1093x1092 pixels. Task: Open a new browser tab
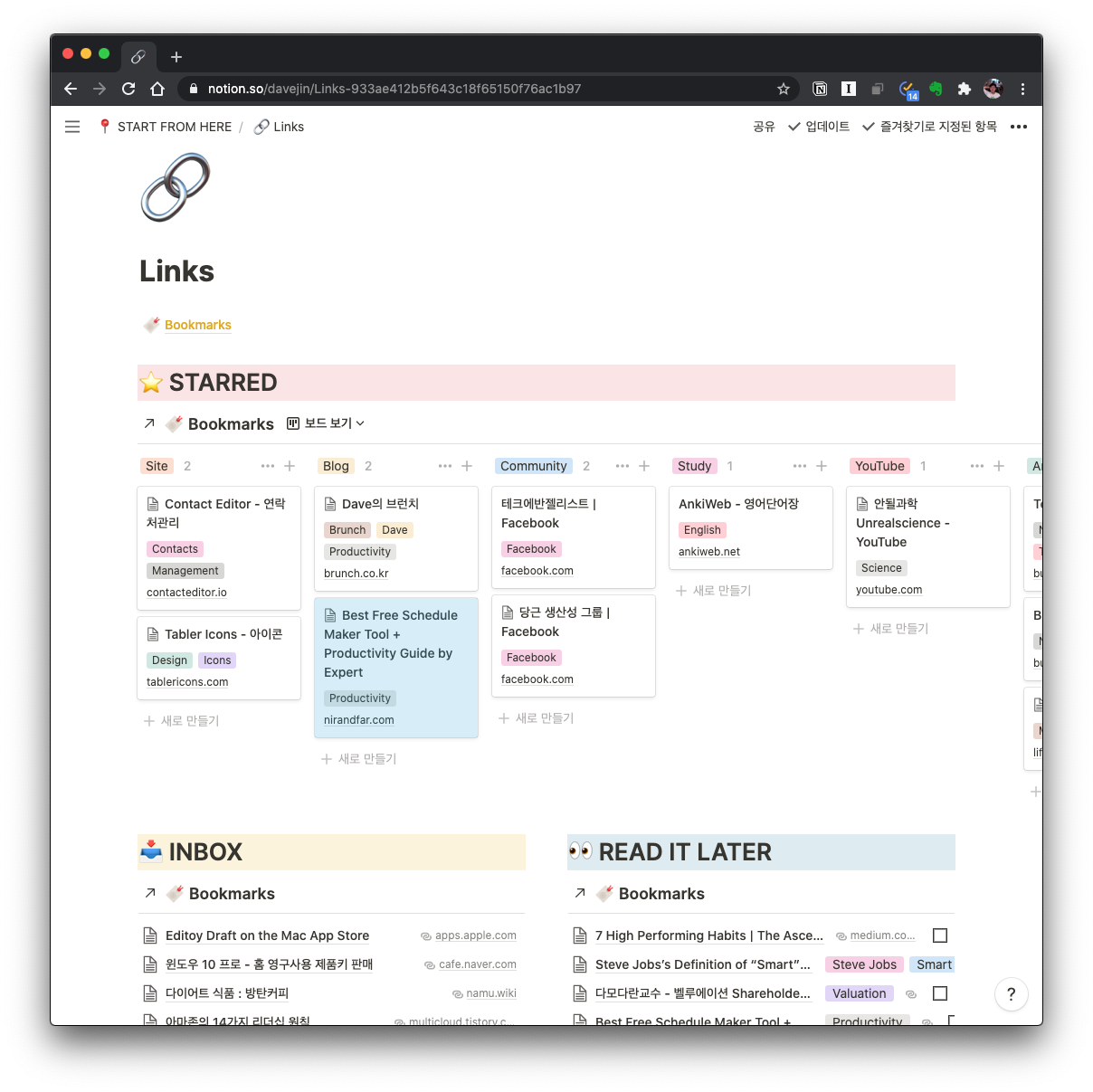(x=176, y=57)
